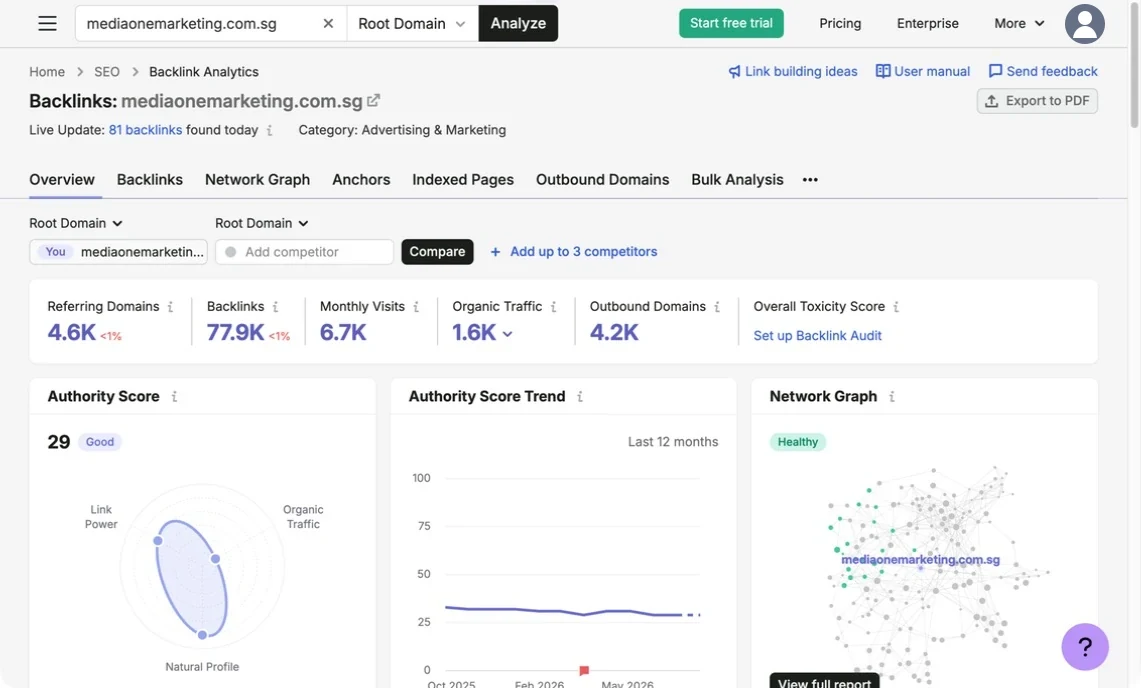
Task: Expand the More menu in header
Action: pos(1019,23)
